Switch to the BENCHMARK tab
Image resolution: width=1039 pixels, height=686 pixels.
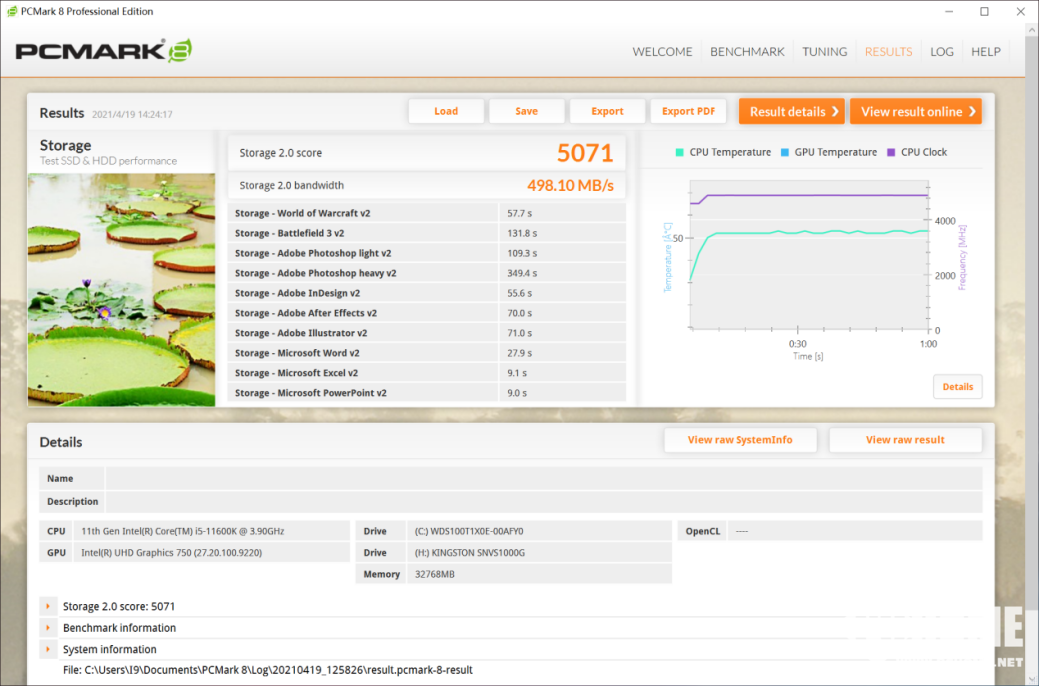point(747,52)
